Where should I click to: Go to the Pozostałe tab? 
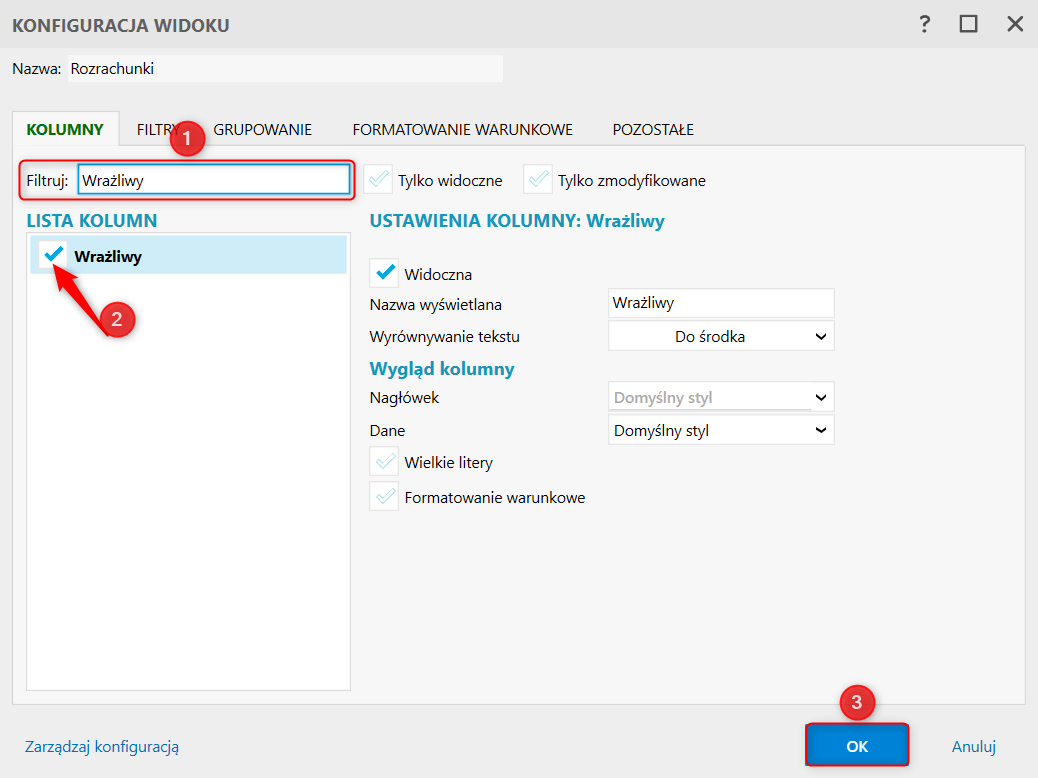click(653, 129)
